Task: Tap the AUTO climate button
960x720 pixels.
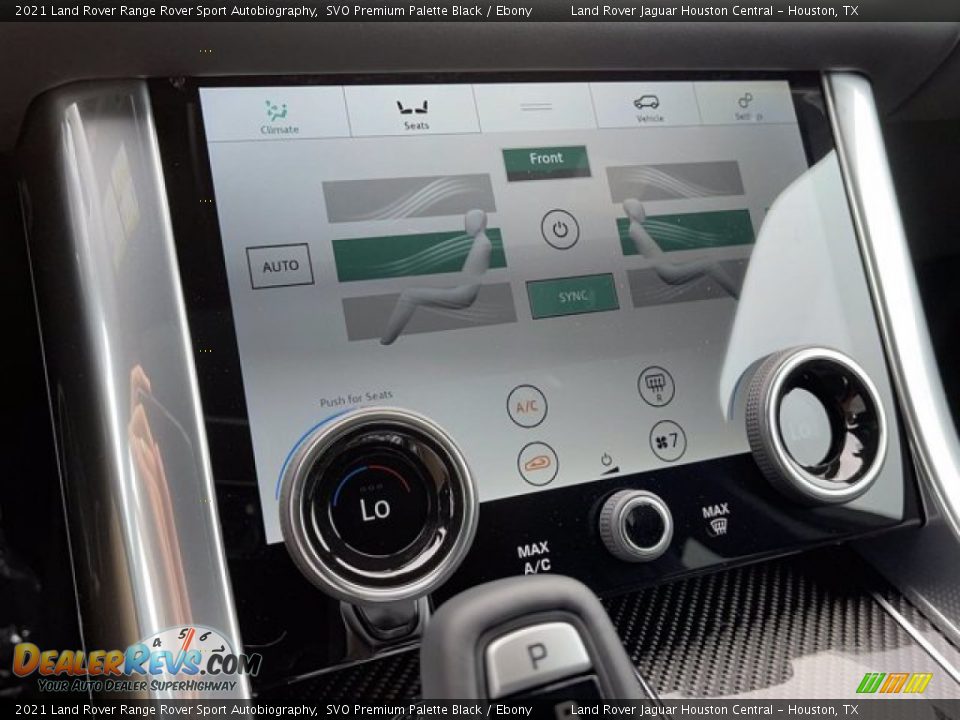Action: [x=280, y=266]
